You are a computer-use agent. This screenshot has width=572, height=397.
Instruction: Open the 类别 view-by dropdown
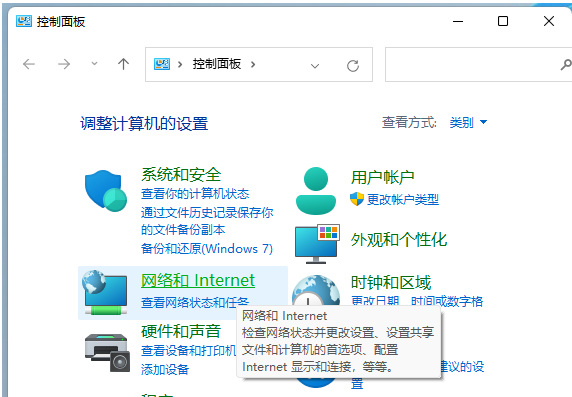468,122
